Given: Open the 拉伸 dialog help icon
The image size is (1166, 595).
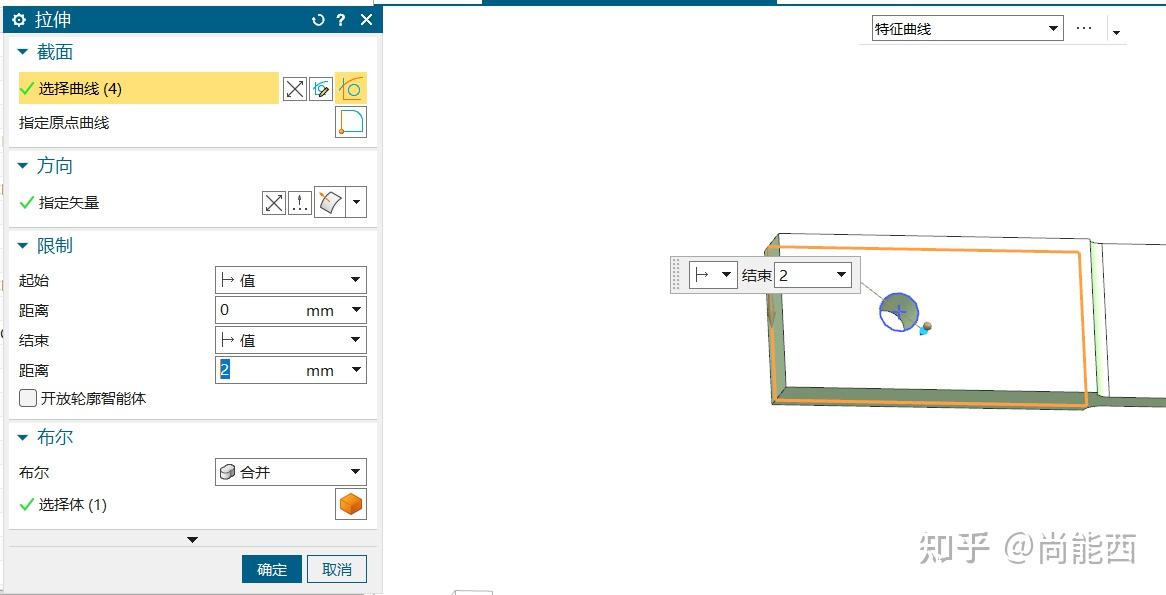Looking at the screenshot, I should click(x=340, y=18).
